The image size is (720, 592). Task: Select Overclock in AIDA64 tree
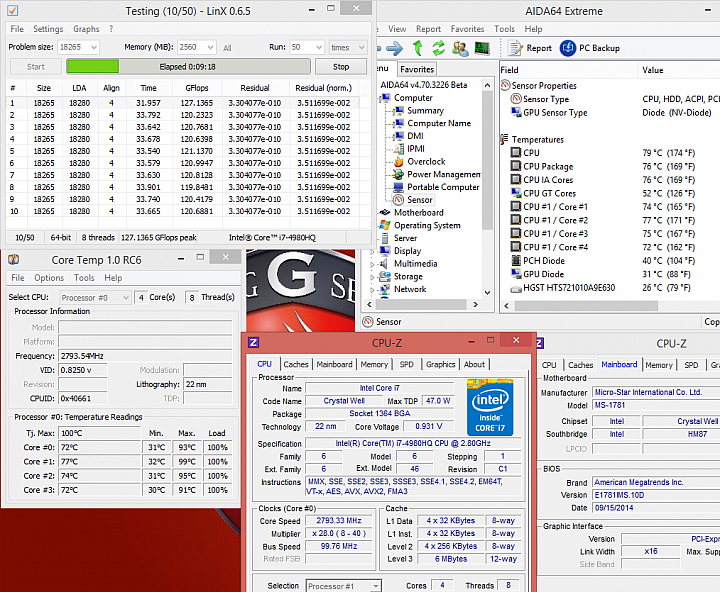click(426, 162)
